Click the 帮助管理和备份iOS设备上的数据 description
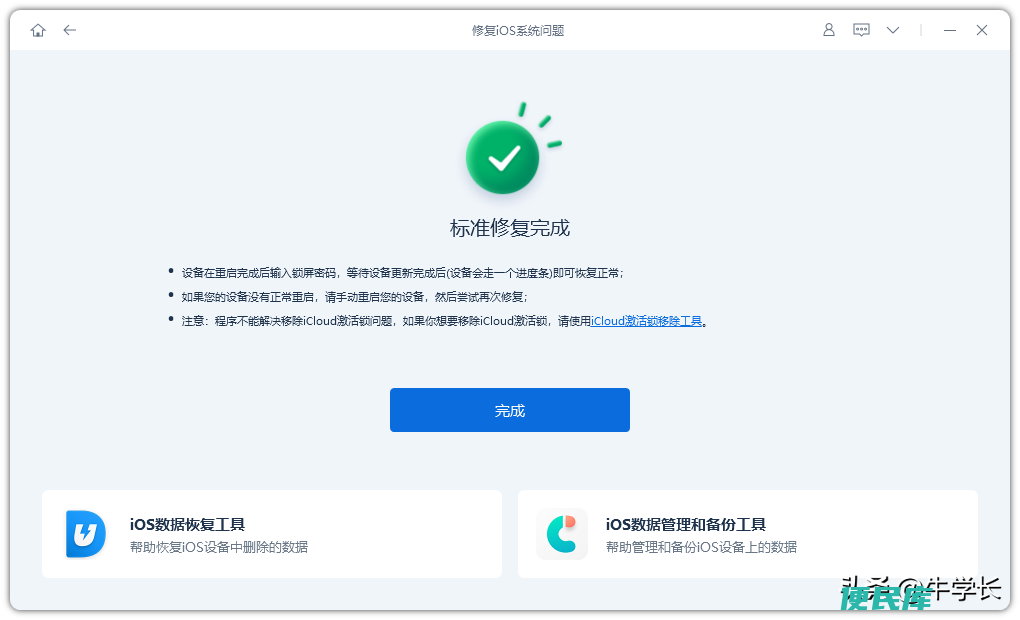Screen dimensions: 1020x620 [x=701, y=547]
